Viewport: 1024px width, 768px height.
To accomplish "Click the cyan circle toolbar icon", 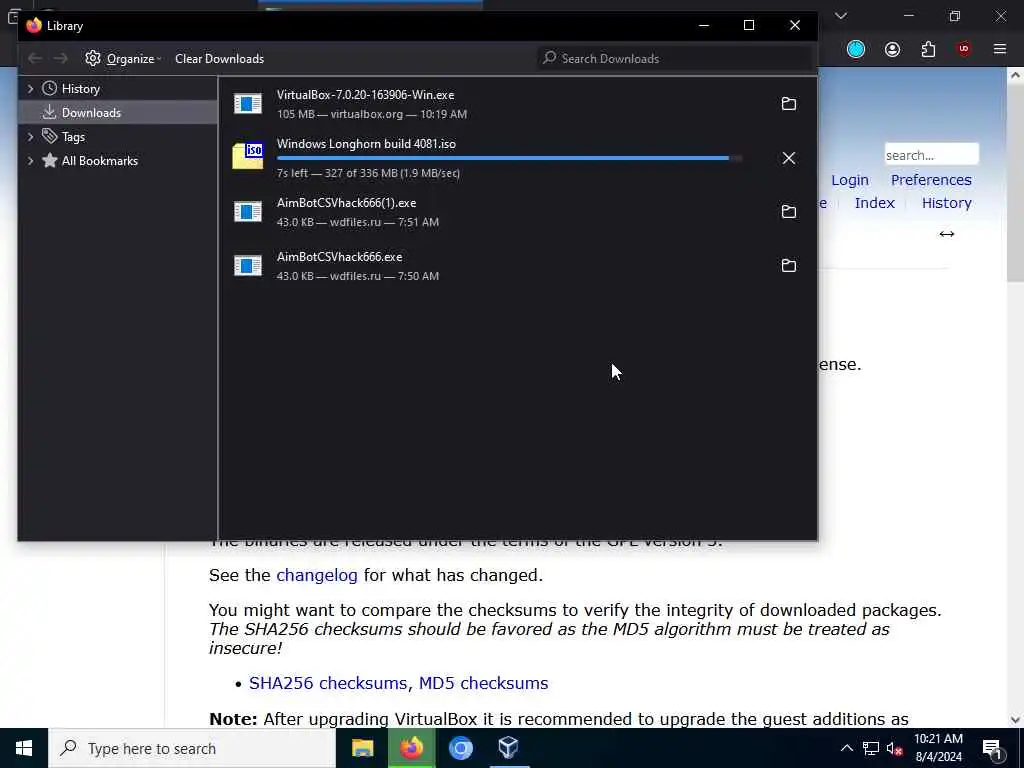I will pyautogui.click(x=856, y=49).
